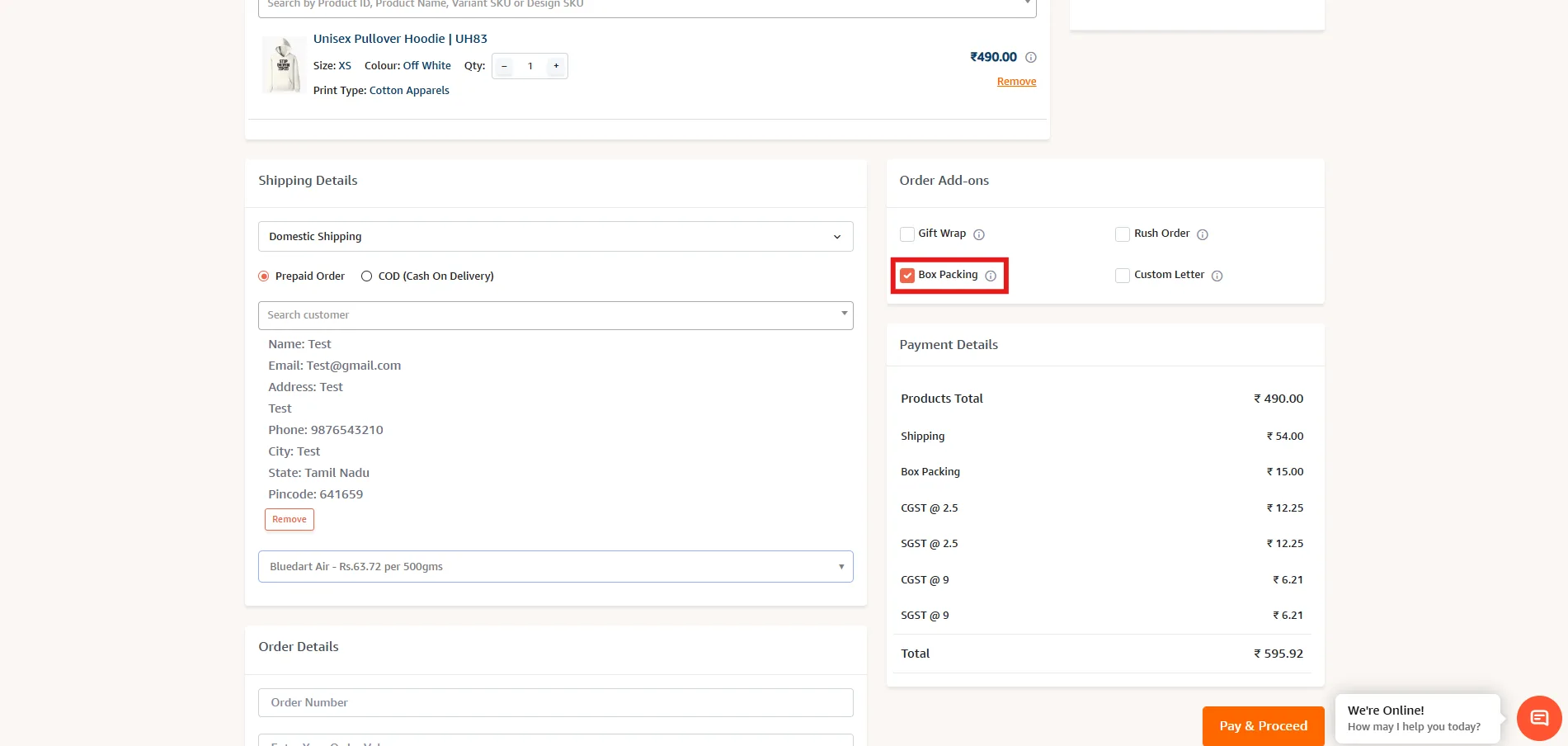The height and width of the screenshot is (746, 1568).
Task: Click the We're Online chat message
Action: (1416, 718)
